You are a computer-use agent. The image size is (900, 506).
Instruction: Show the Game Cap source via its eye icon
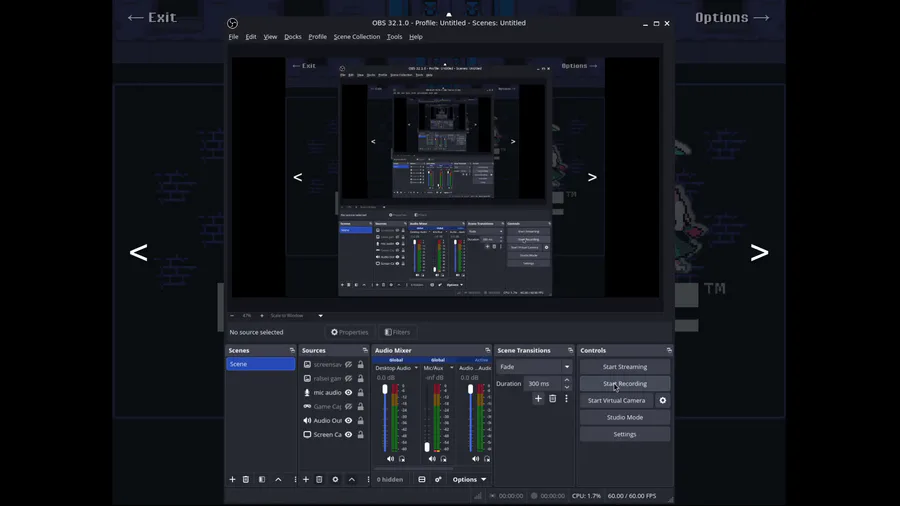coord(348,407)
